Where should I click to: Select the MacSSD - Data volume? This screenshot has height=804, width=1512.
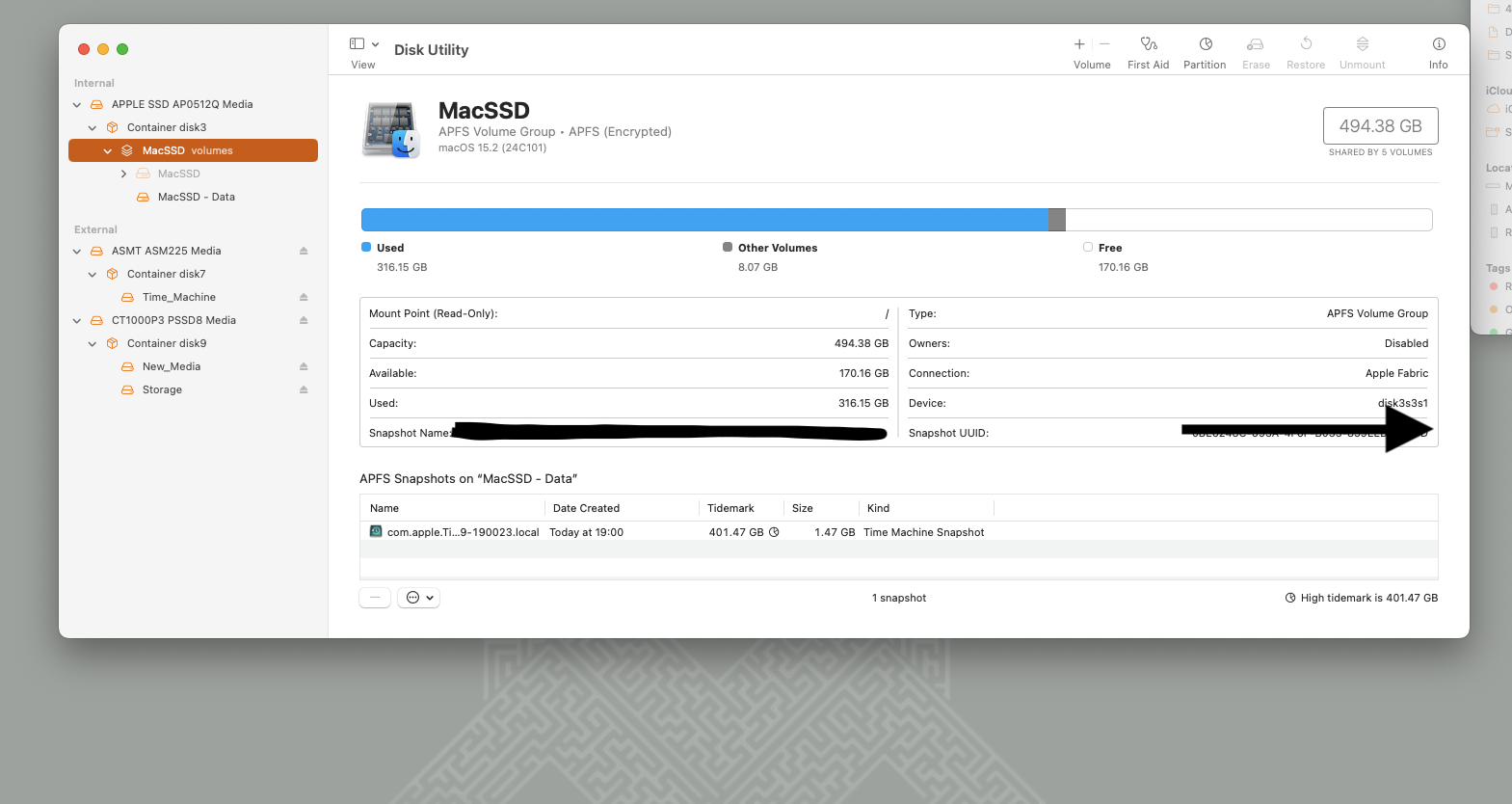tap(197, 197)
